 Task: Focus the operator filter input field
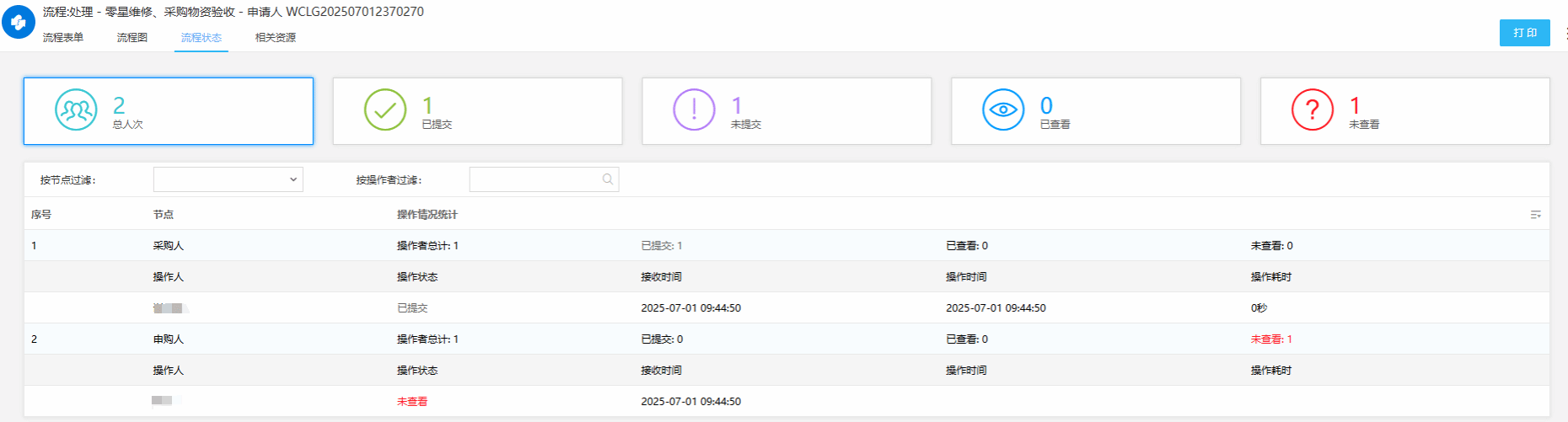[x=535, y=179]
